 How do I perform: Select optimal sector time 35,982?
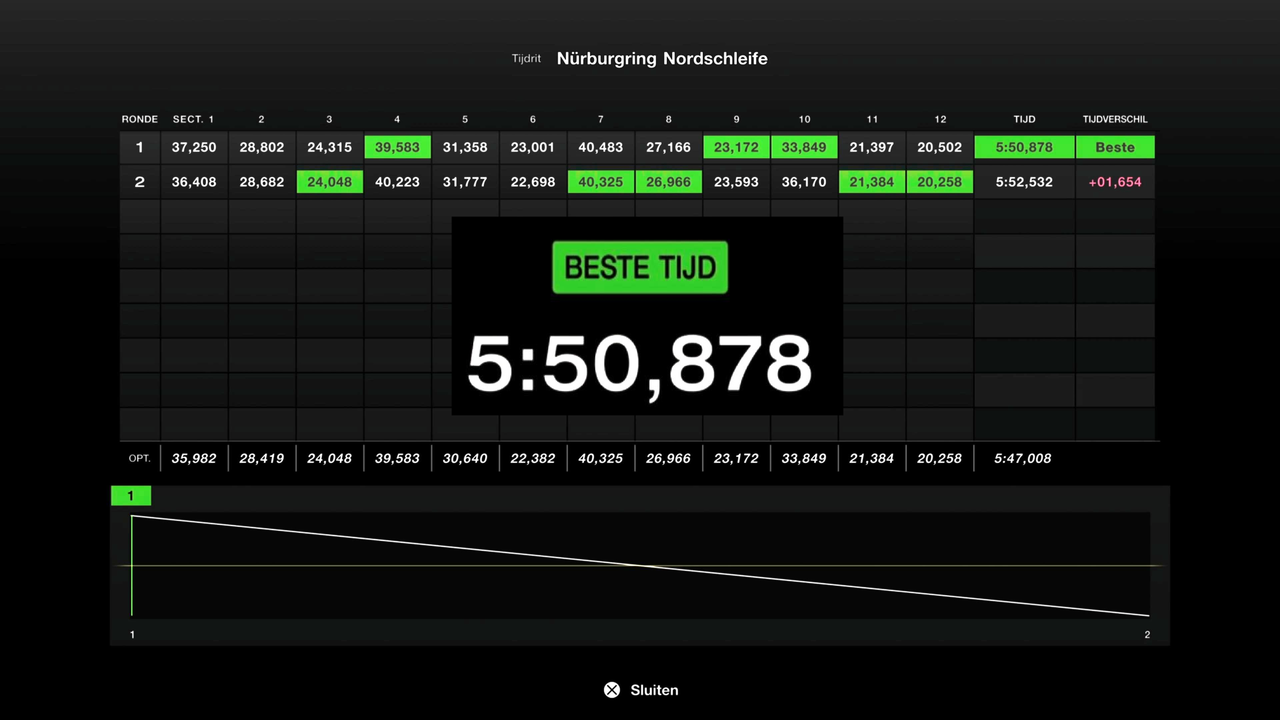click(x=194, y=458)
